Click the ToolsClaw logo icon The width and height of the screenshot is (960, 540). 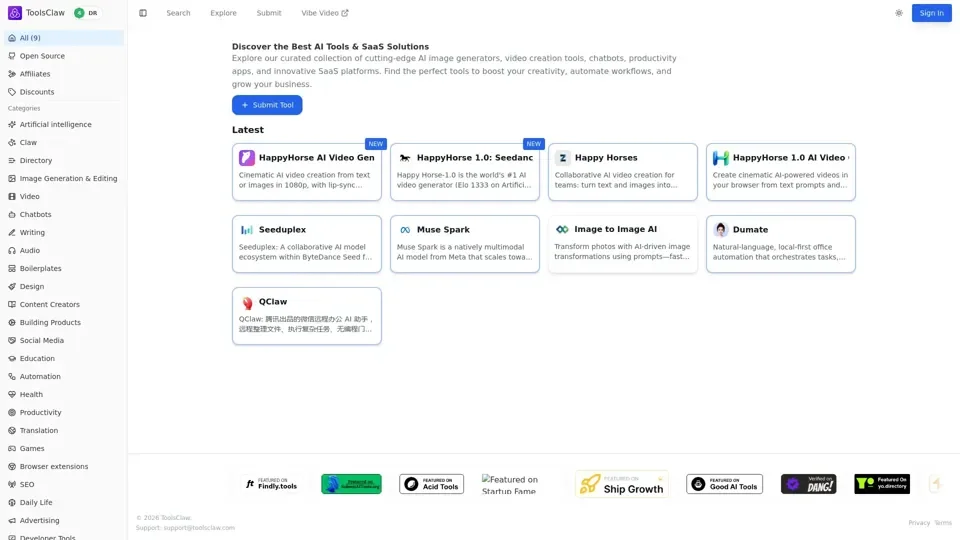[15, 13]
